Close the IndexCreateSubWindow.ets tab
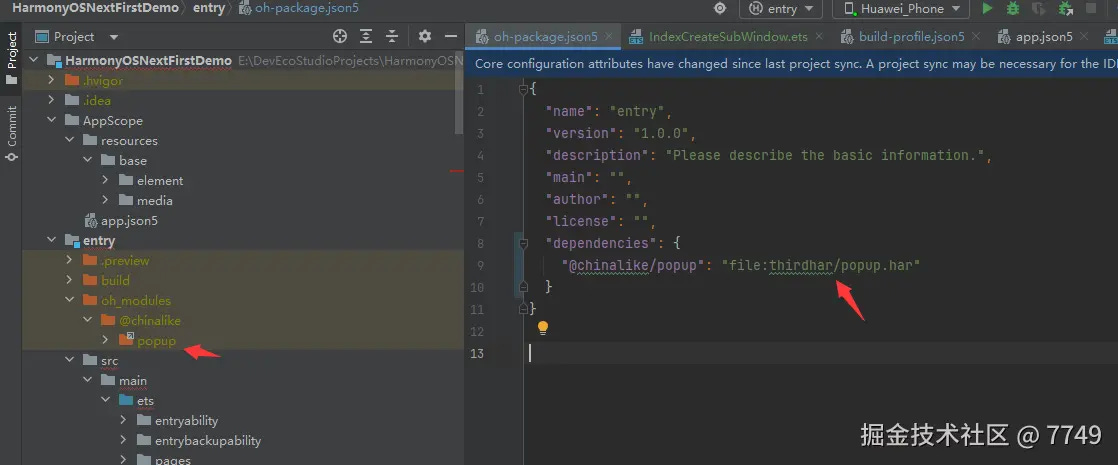The height and width of the screenshot is (465, 1118). 819,36
